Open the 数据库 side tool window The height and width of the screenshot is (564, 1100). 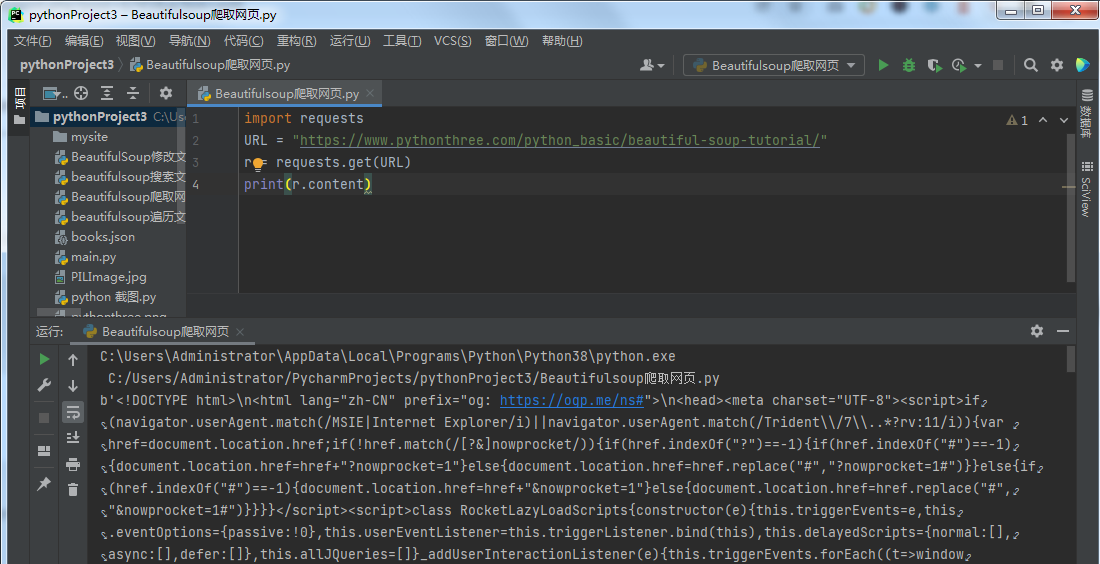coord(1087,112)
